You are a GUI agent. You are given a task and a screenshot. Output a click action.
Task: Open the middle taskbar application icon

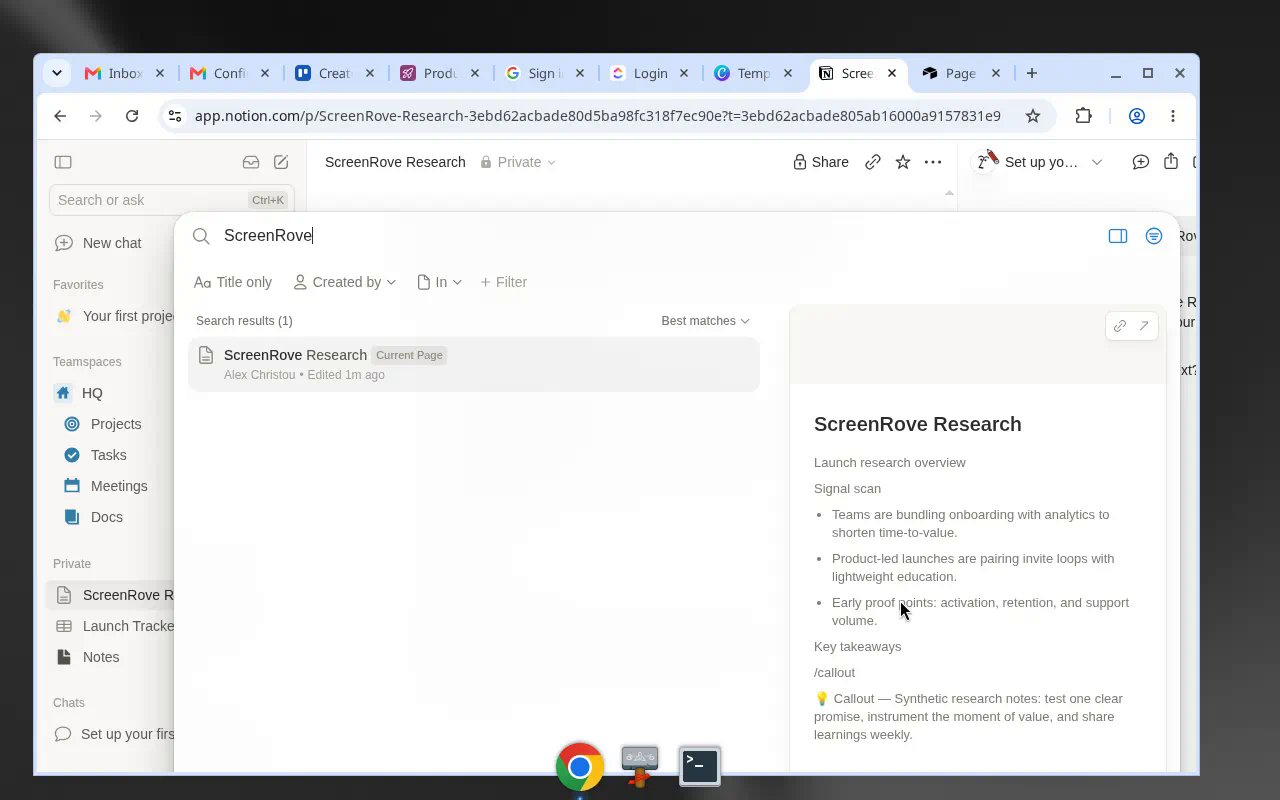640,766
